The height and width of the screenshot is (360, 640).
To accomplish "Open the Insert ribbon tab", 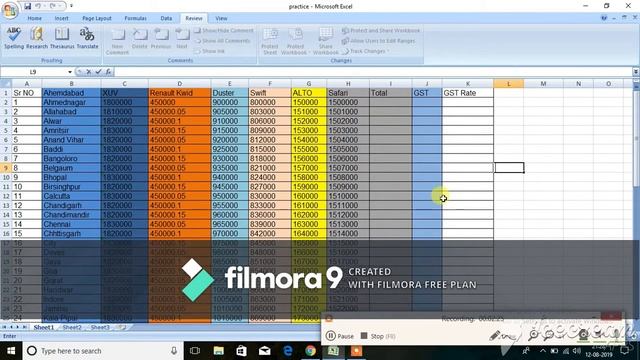I will coord(62,18).
